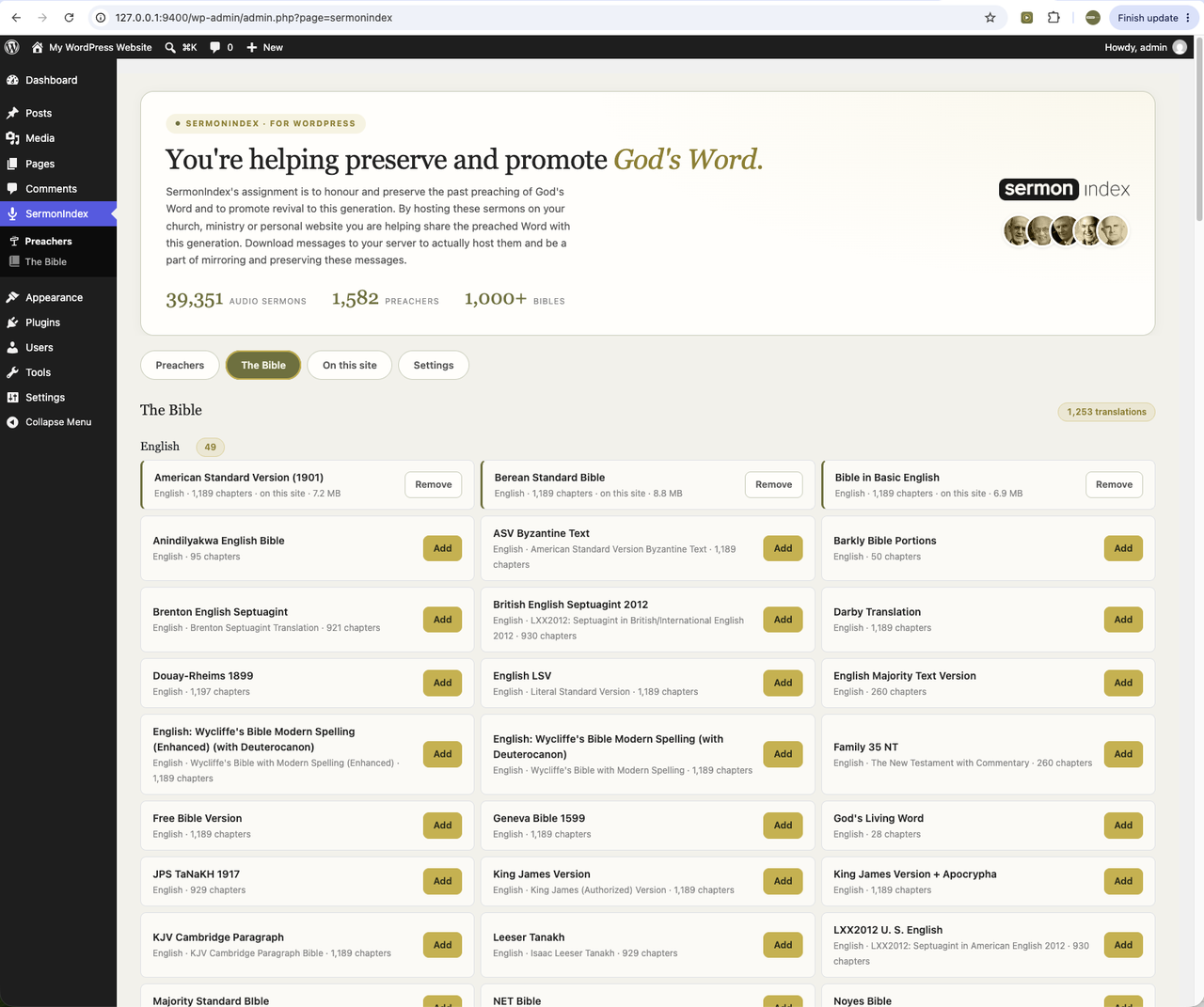1204x1007 pixels.
Task: Open comments bubble in admin bar
Action: pyautogui.click(x=215, y=47)
